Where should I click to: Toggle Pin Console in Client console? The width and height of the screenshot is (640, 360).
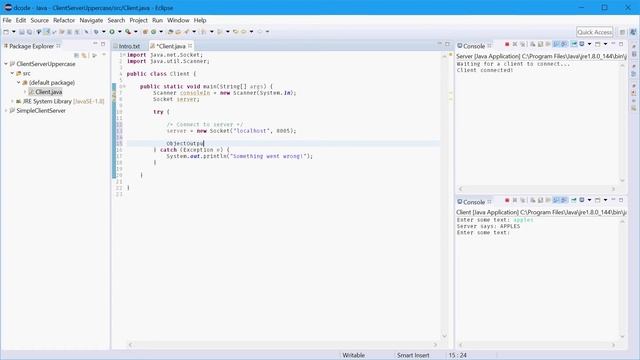pos(574,200)
